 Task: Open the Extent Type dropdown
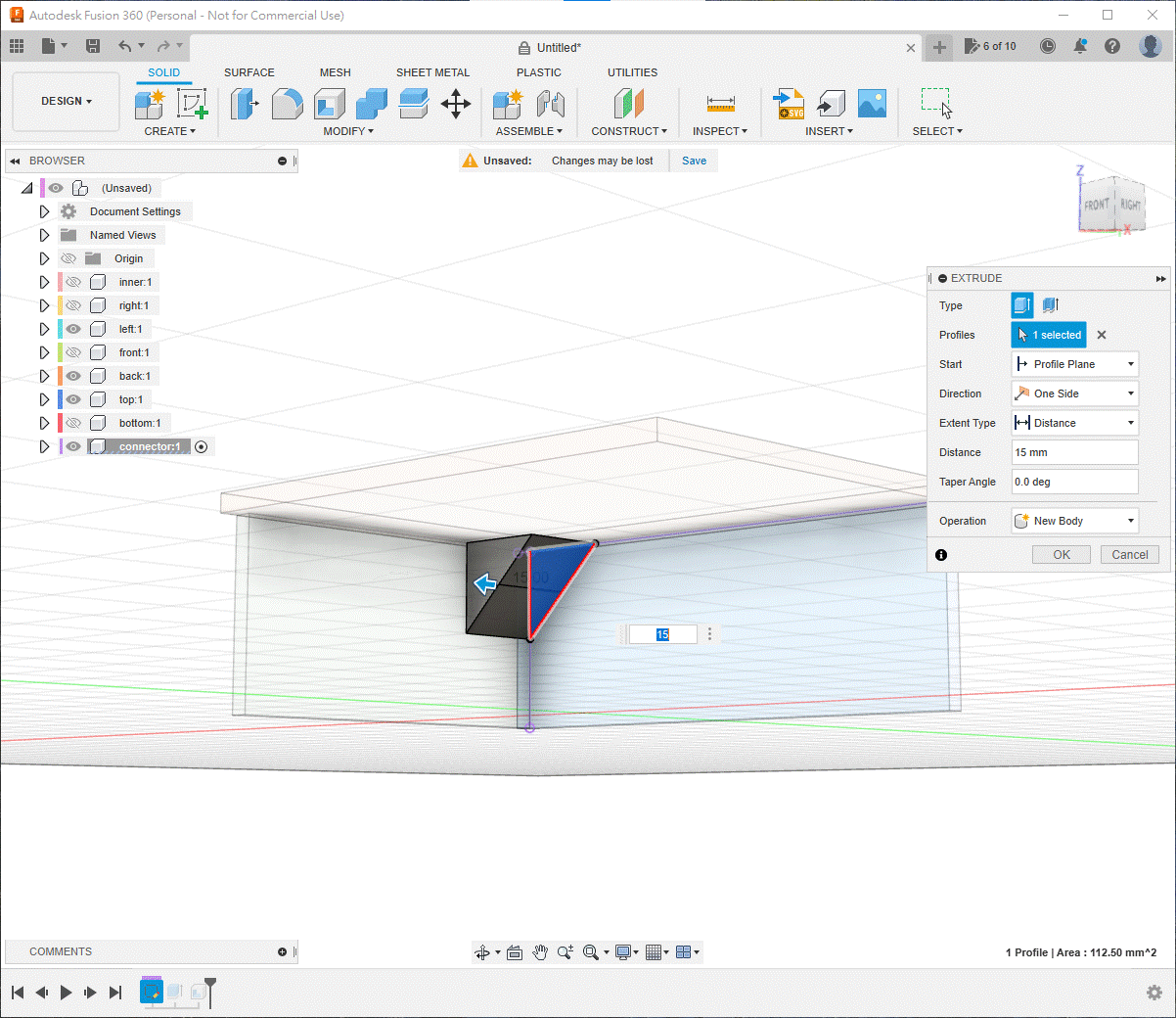click(1074, 423)
